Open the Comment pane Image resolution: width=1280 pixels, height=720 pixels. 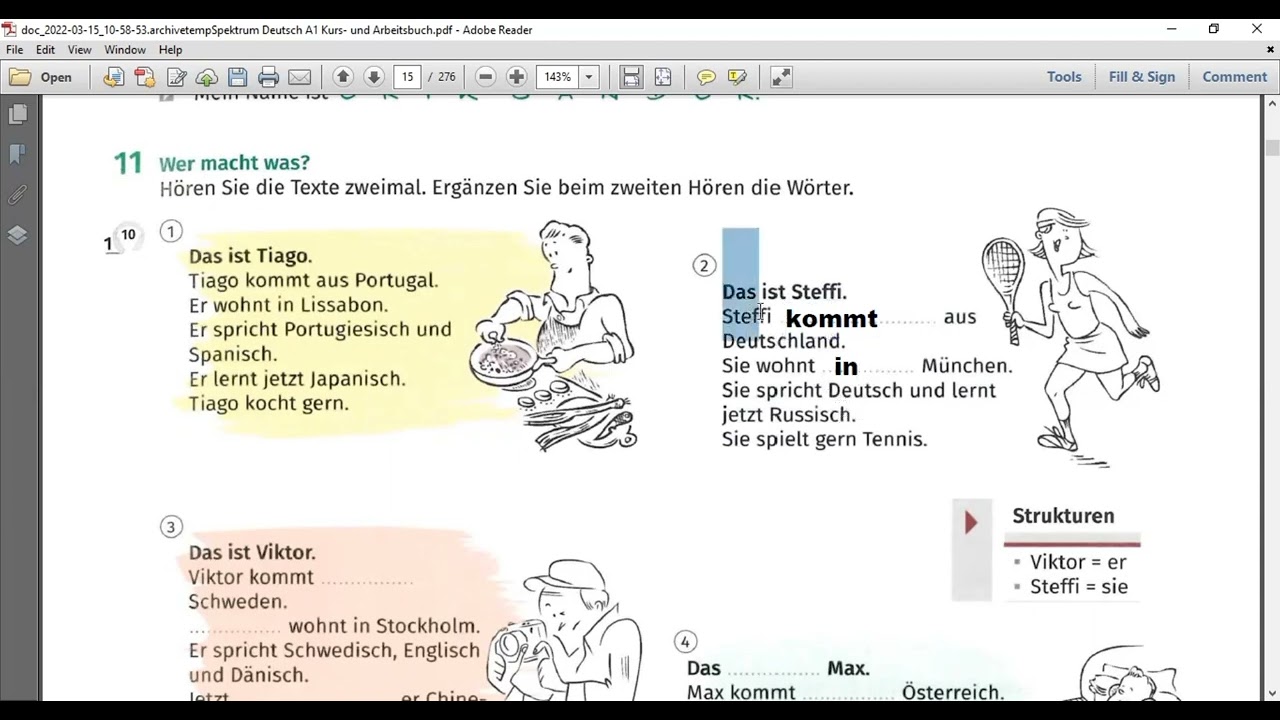1234,77
